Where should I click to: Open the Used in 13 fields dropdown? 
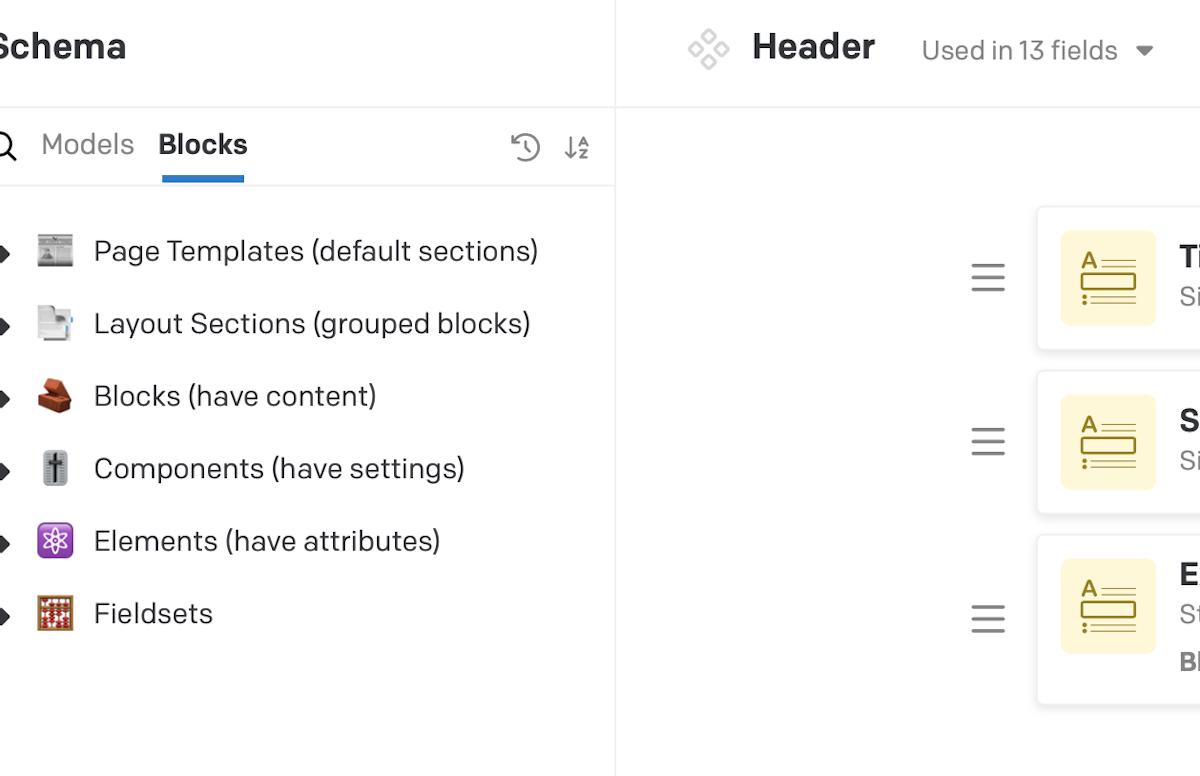click(1037, 50)
